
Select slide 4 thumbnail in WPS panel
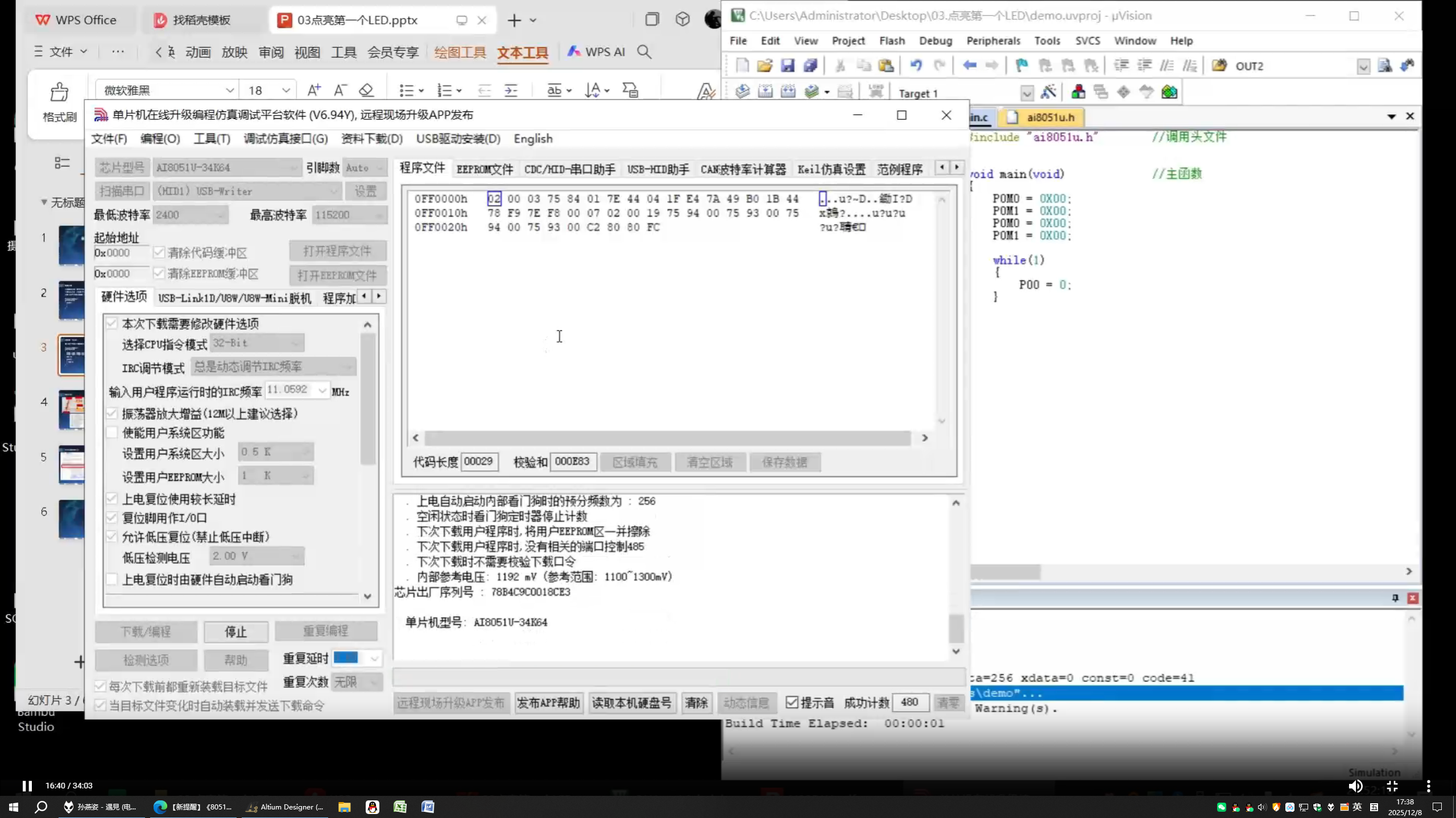[x=72, y=409]
